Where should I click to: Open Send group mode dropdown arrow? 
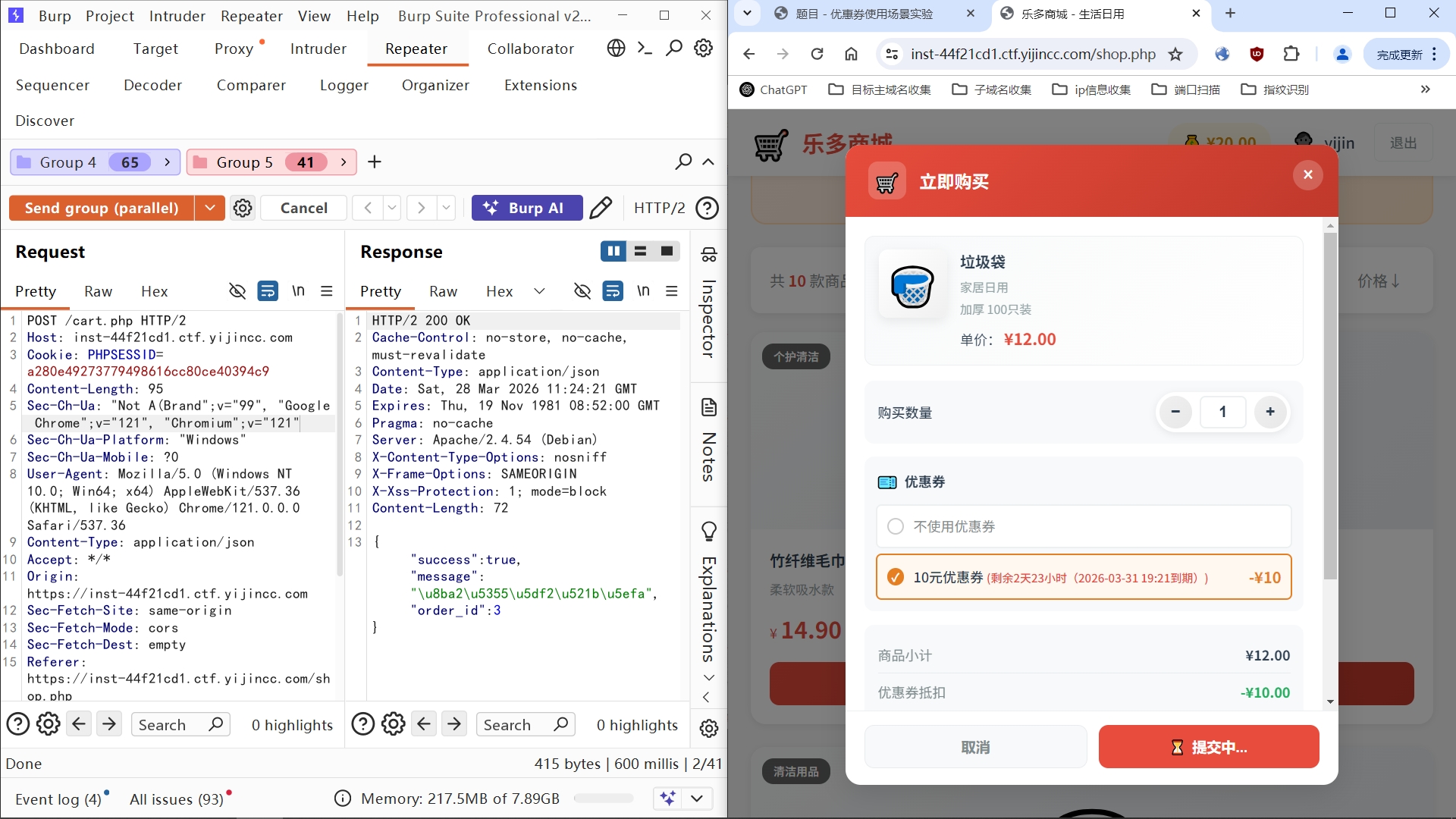click(210, 208)
